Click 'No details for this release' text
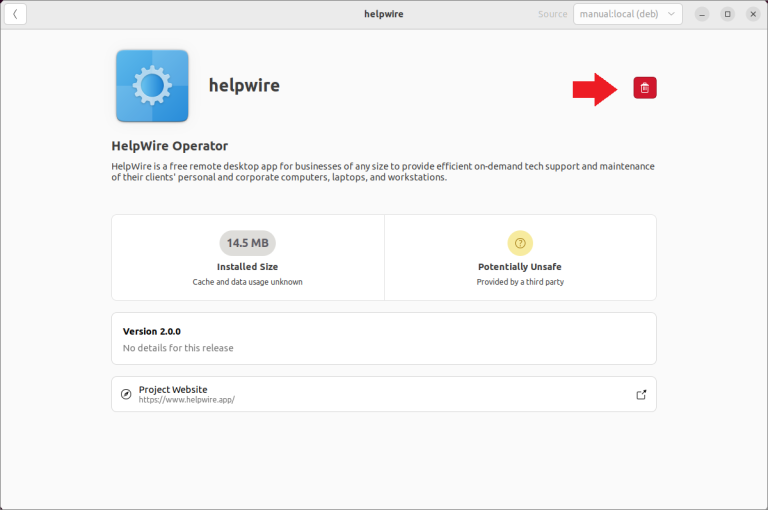Screen dimensions: 768x510 [178, 348]
